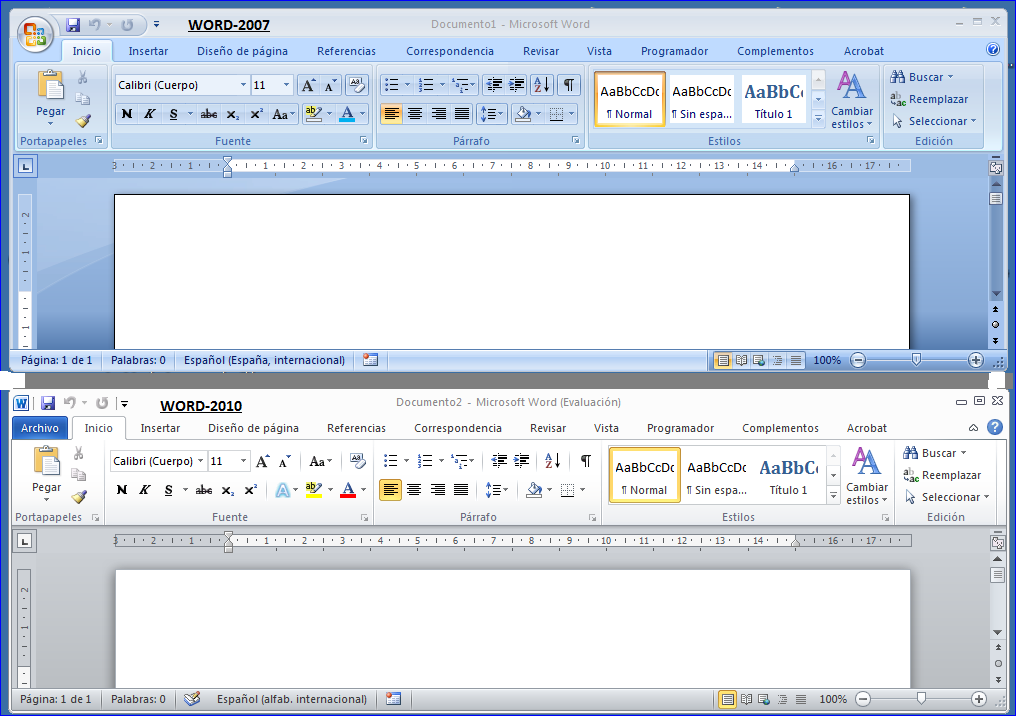The width and height of the screenshot is (1016, 716).
Task: Toggle show paragraph marks in Word 2010
Action: (585, 461)
